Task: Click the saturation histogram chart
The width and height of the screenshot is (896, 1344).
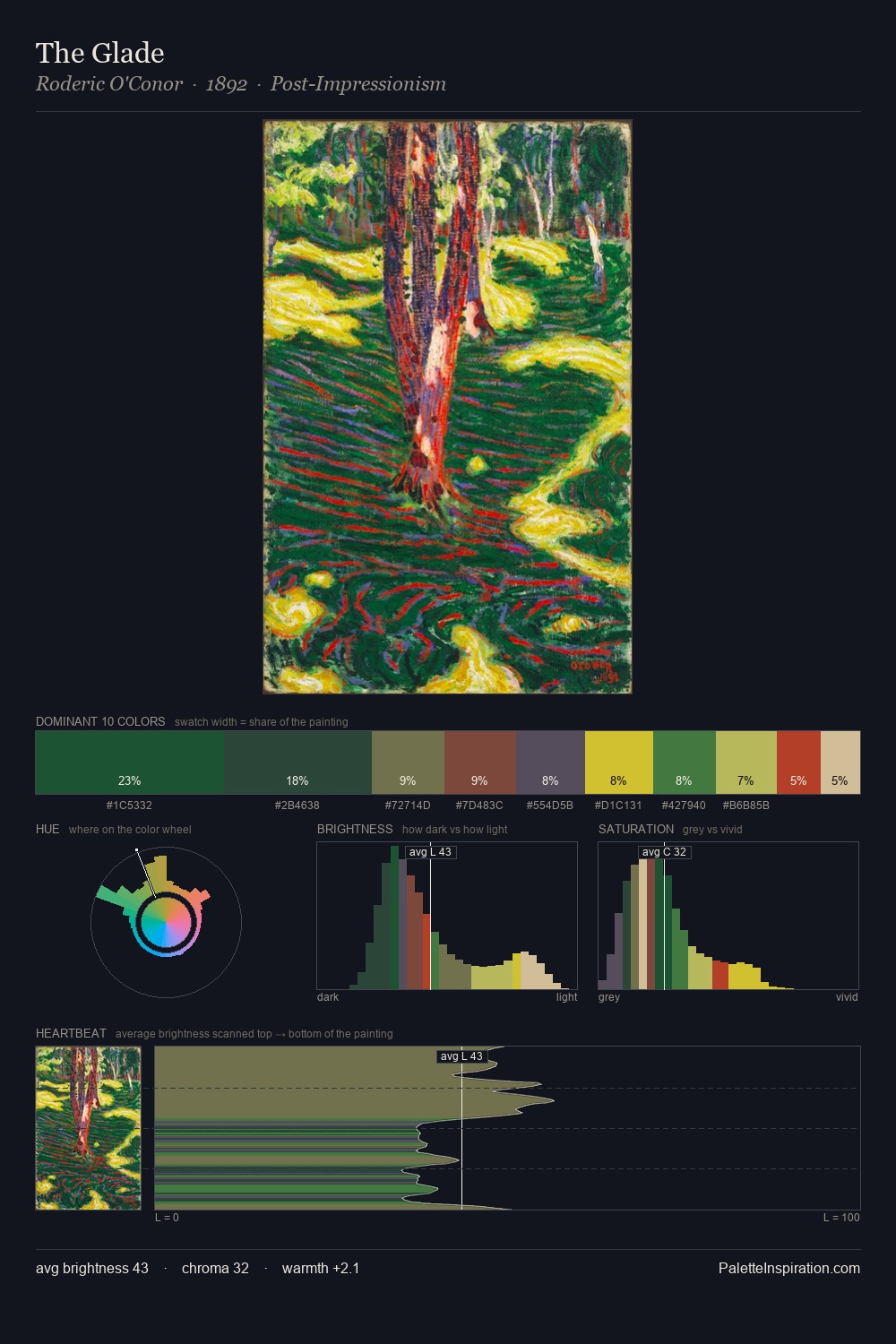Action: click(728, 916)
